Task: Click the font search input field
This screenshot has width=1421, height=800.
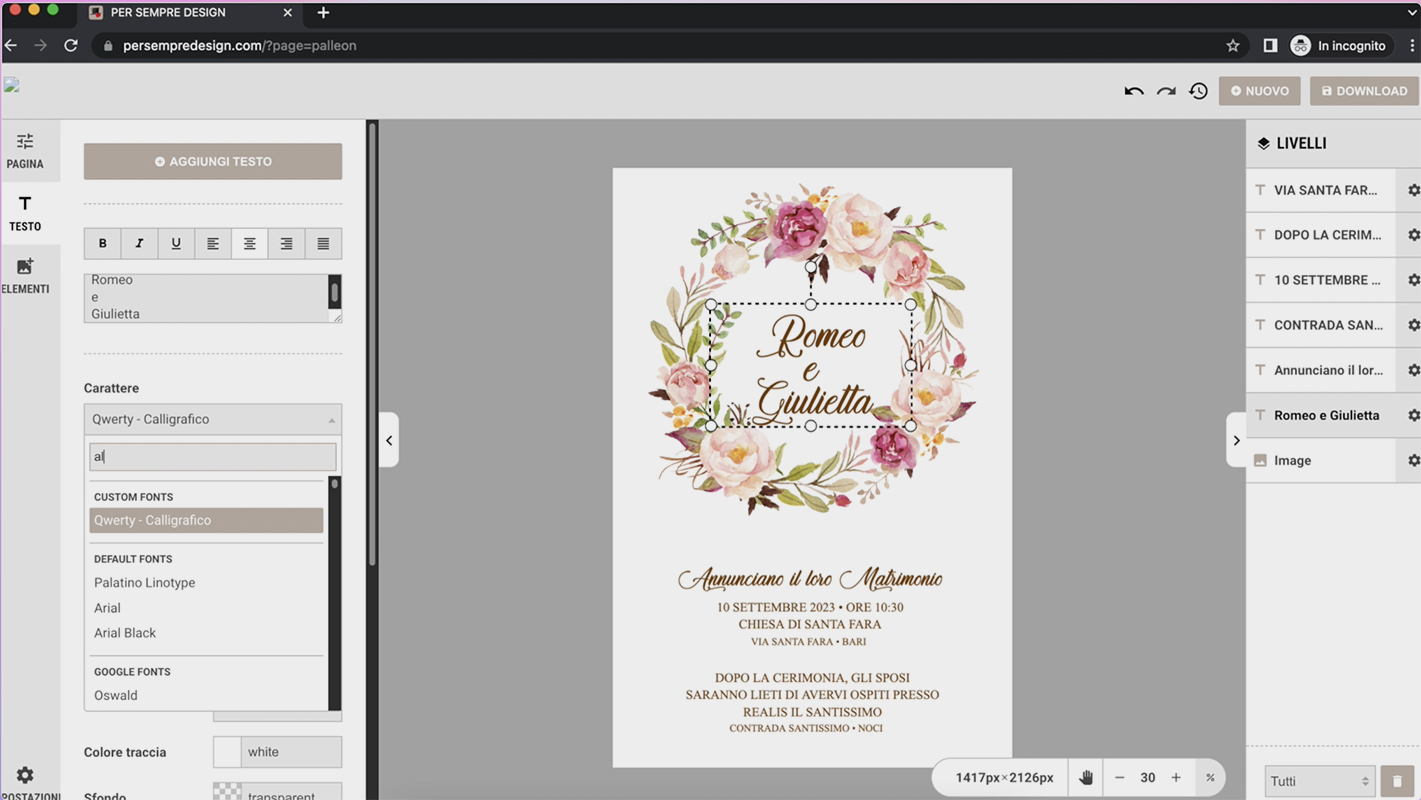Action: tap(213, 456)
